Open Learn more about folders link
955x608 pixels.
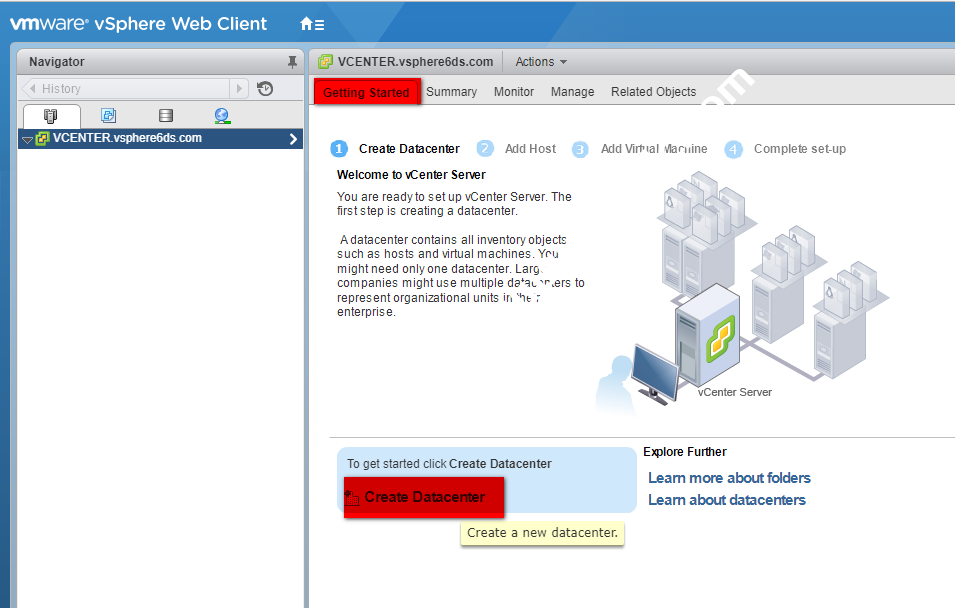[x=729, y=478]
